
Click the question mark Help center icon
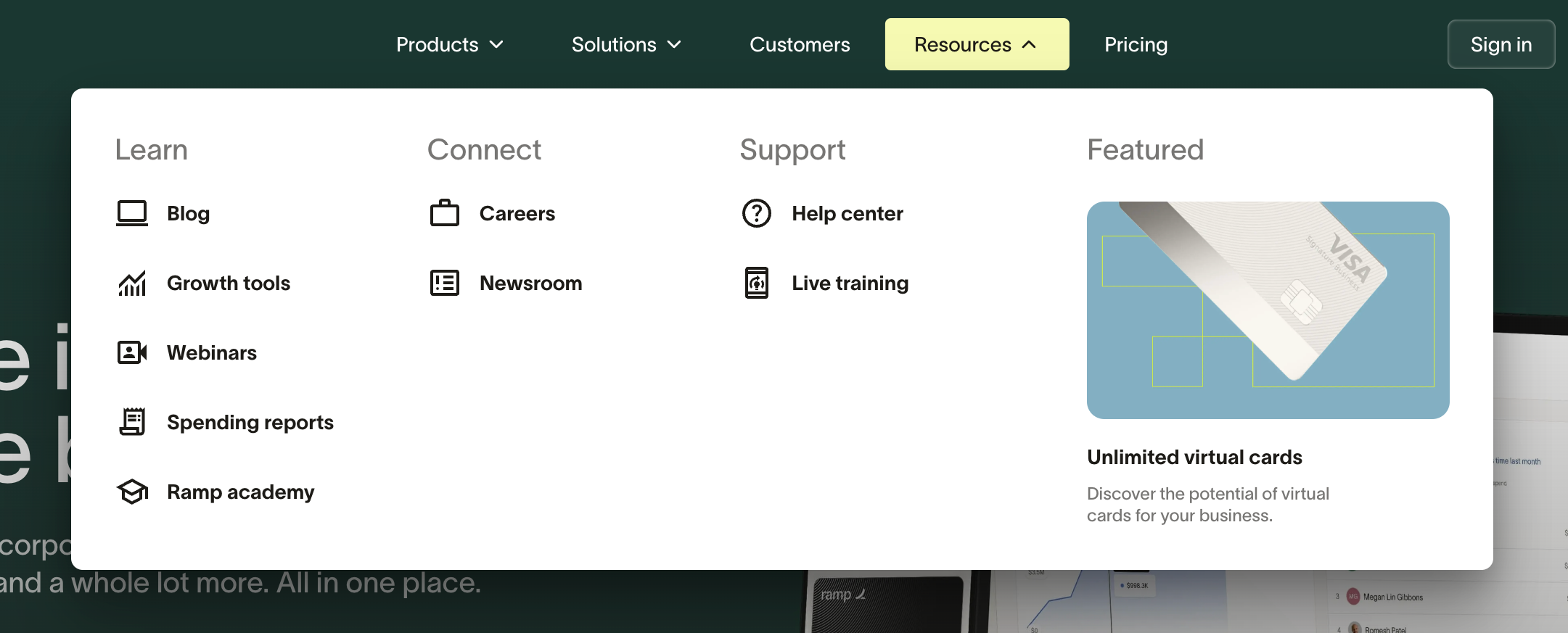pyautogui.click(x=757, y=213)
